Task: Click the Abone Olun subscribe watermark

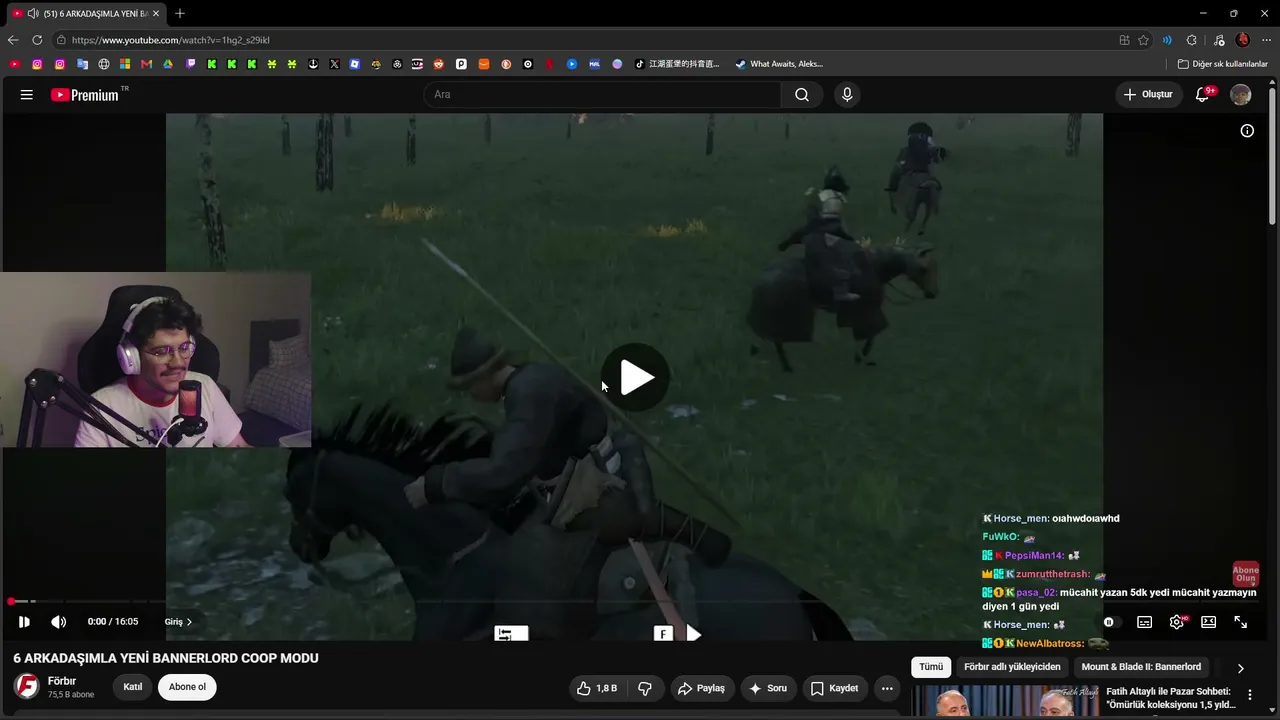Action: click(1245, 574)
